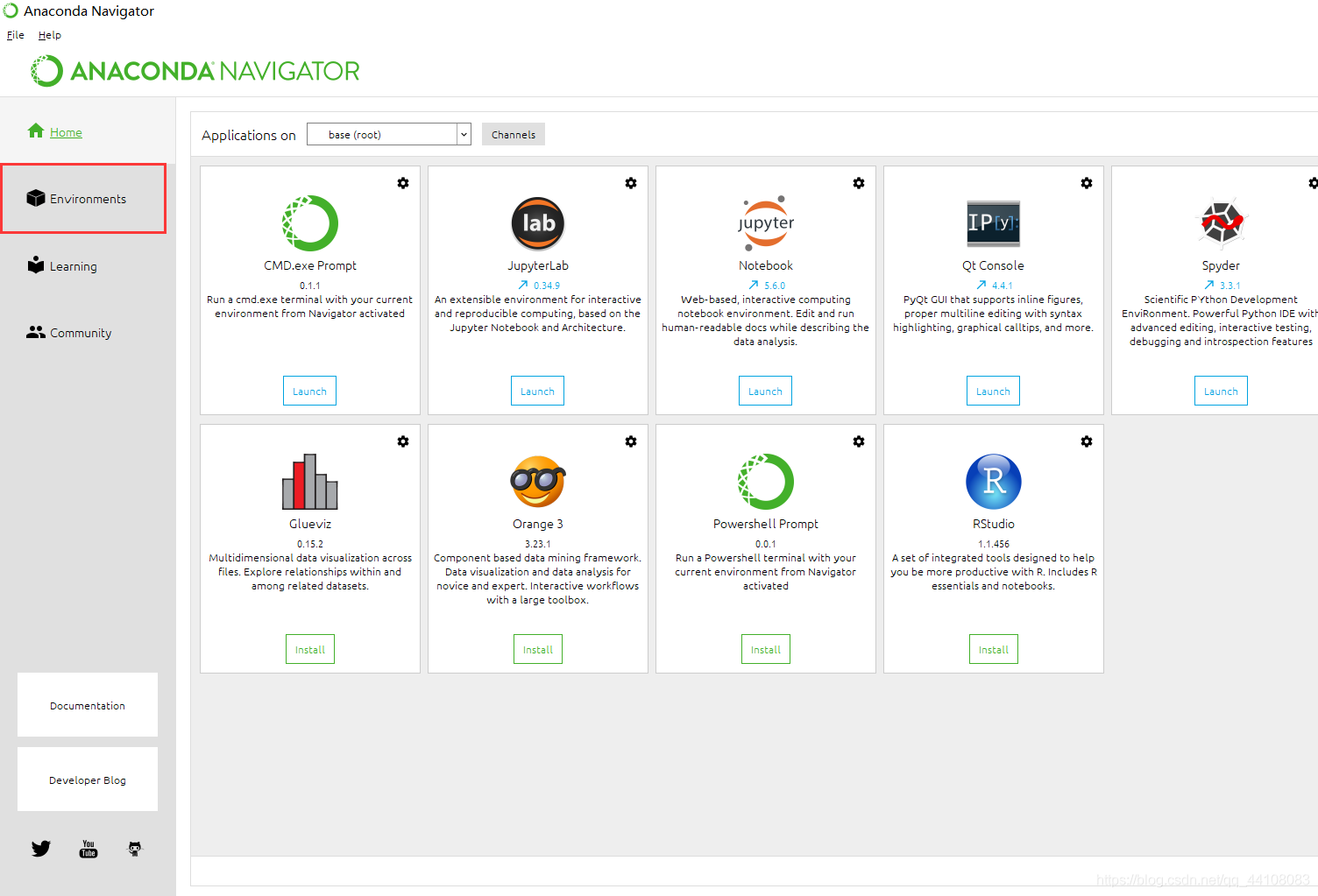Image resolution: width=1318 pixels, height=896 pixels.
Task: Click the CMD.exe Prompt application logo
Action: coord(310,223)
